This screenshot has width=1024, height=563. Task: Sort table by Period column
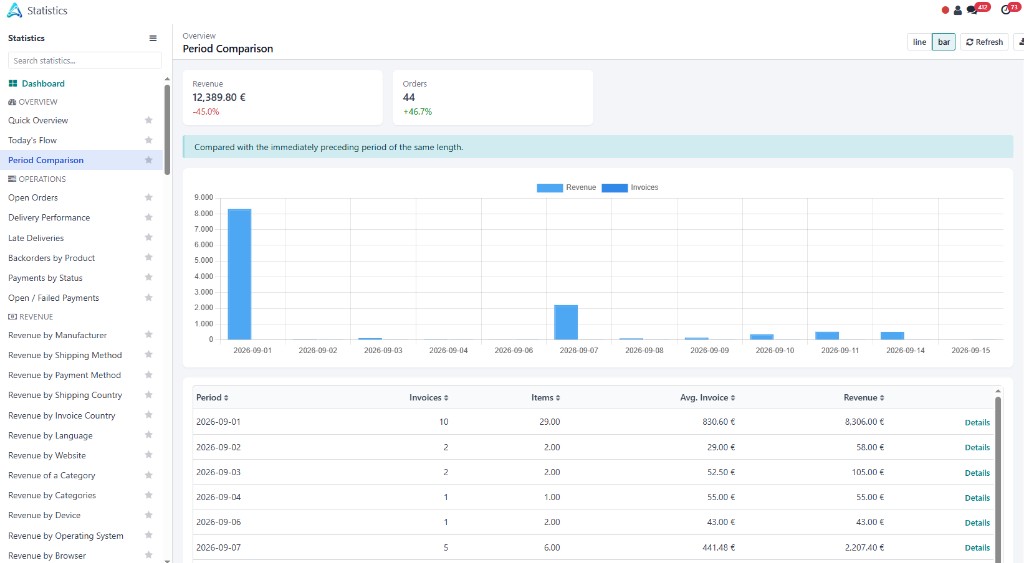[x=212, y=397]
